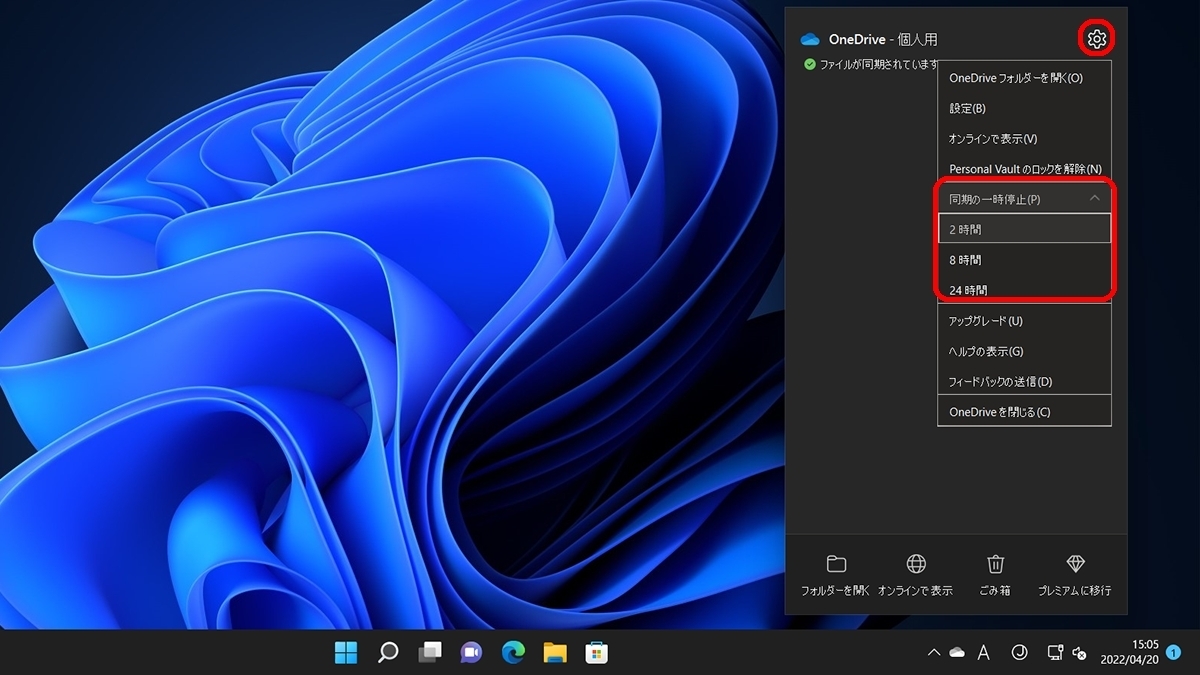Choose ヘルプの表示(G) from menu
Image resolution: width=1200 pixels, height=675 pixels.
pos(1024,351)
